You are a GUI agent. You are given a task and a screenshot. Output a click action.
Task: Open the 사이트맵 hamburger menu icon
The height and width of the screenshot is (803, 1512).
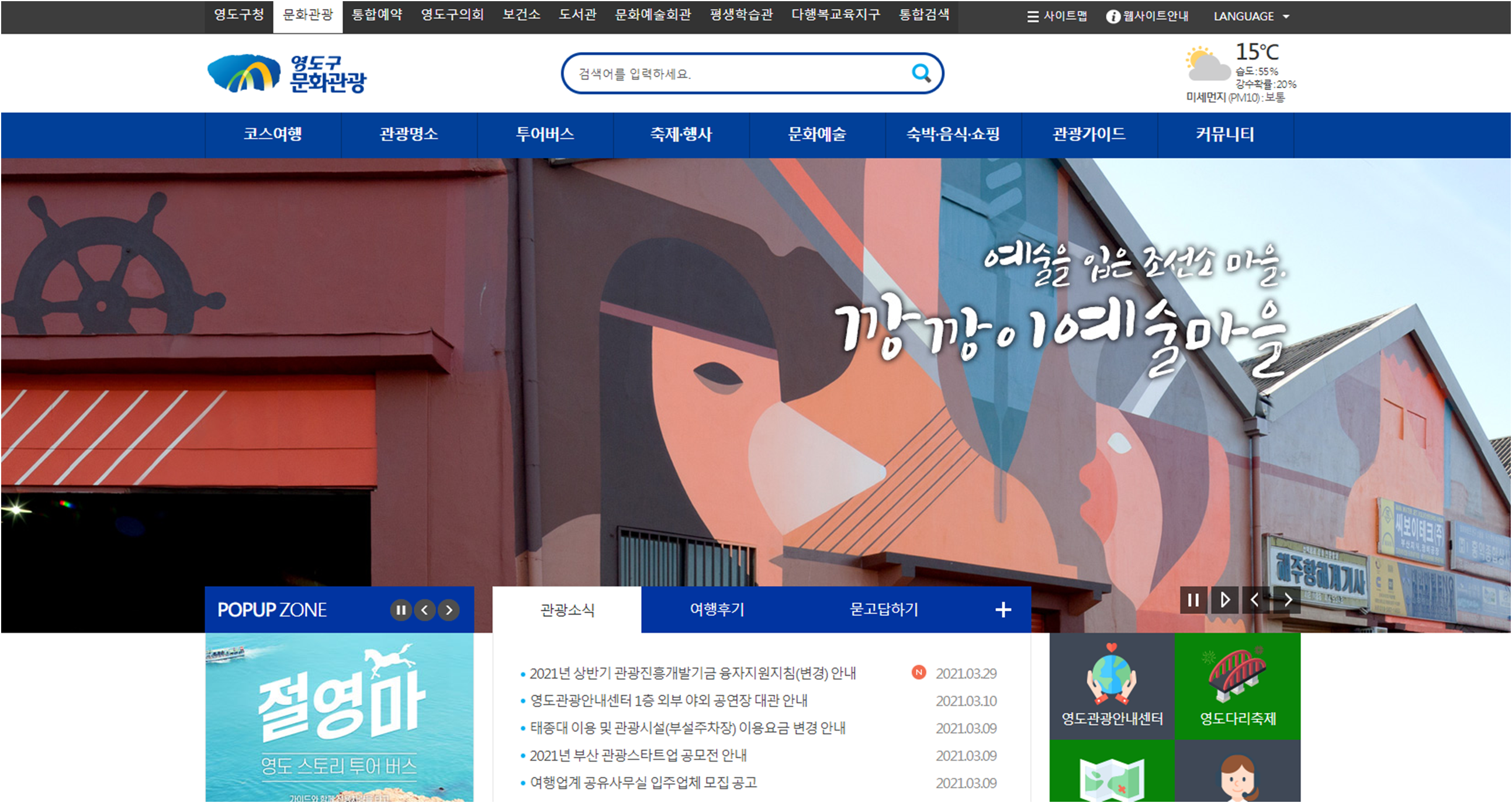(x=1033, y=16)
